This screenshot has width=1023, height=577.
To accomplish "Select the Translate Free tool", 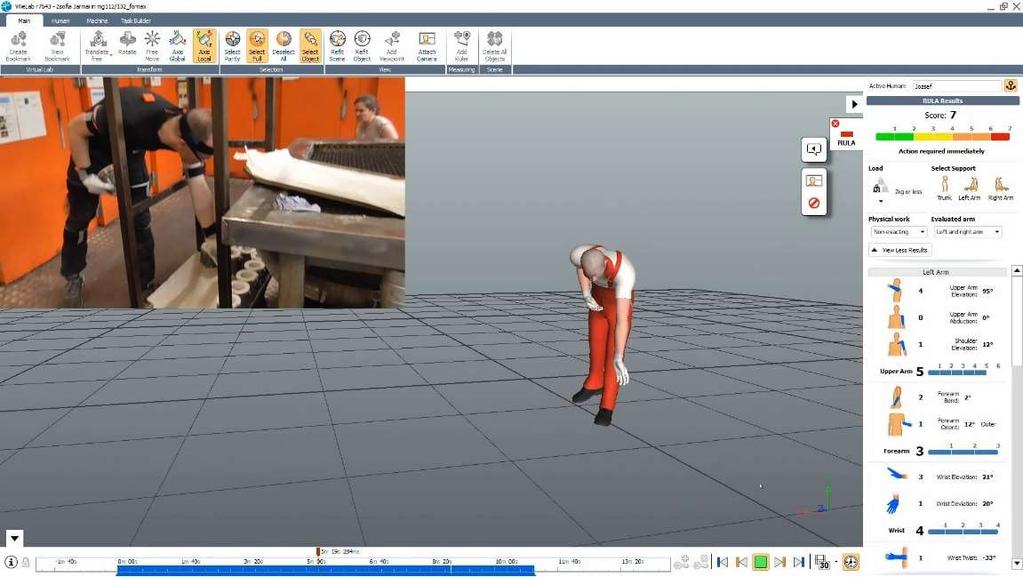I will [97, 46].
